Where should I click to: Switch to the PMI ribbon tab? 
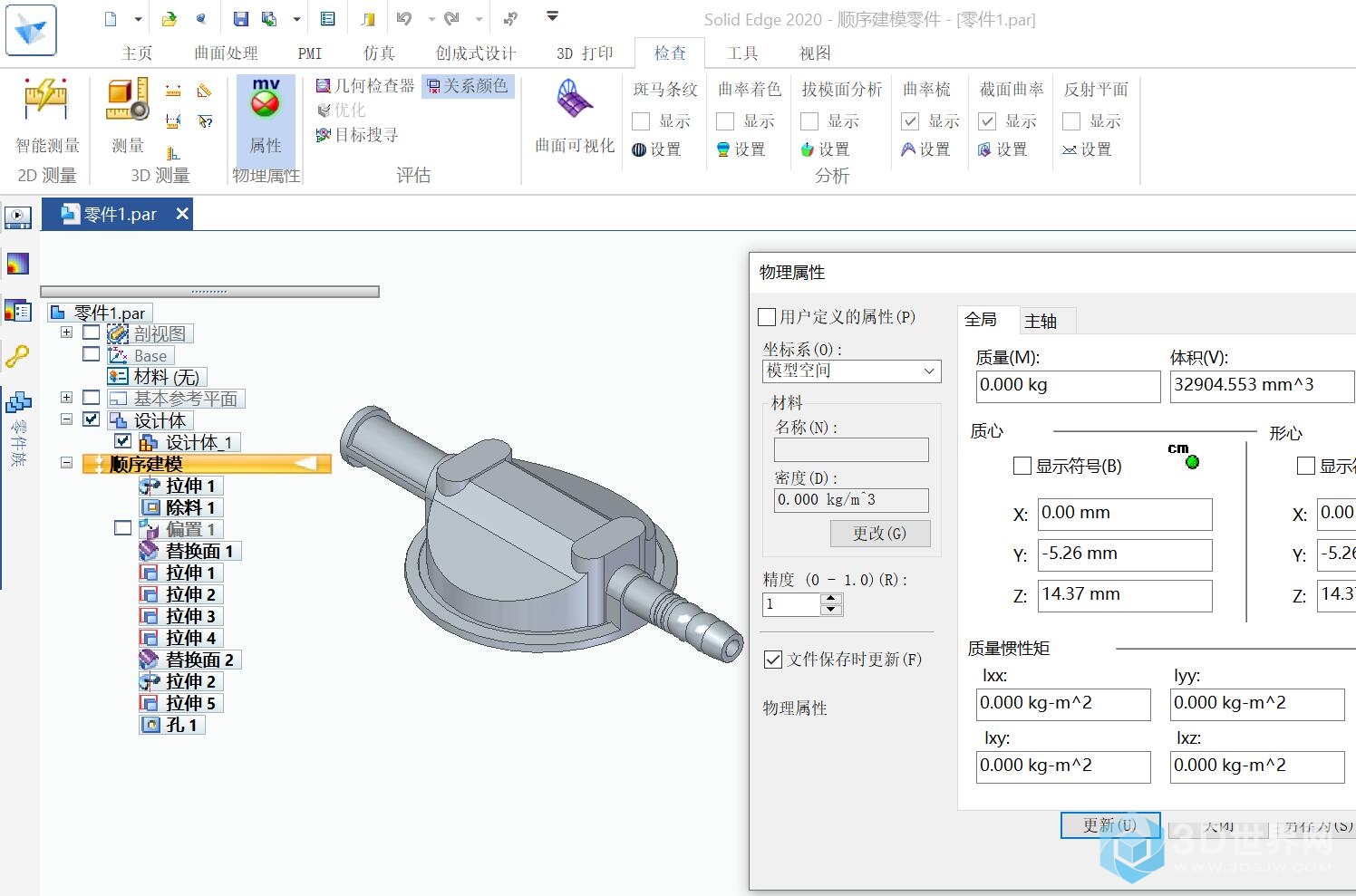[310, 53]
